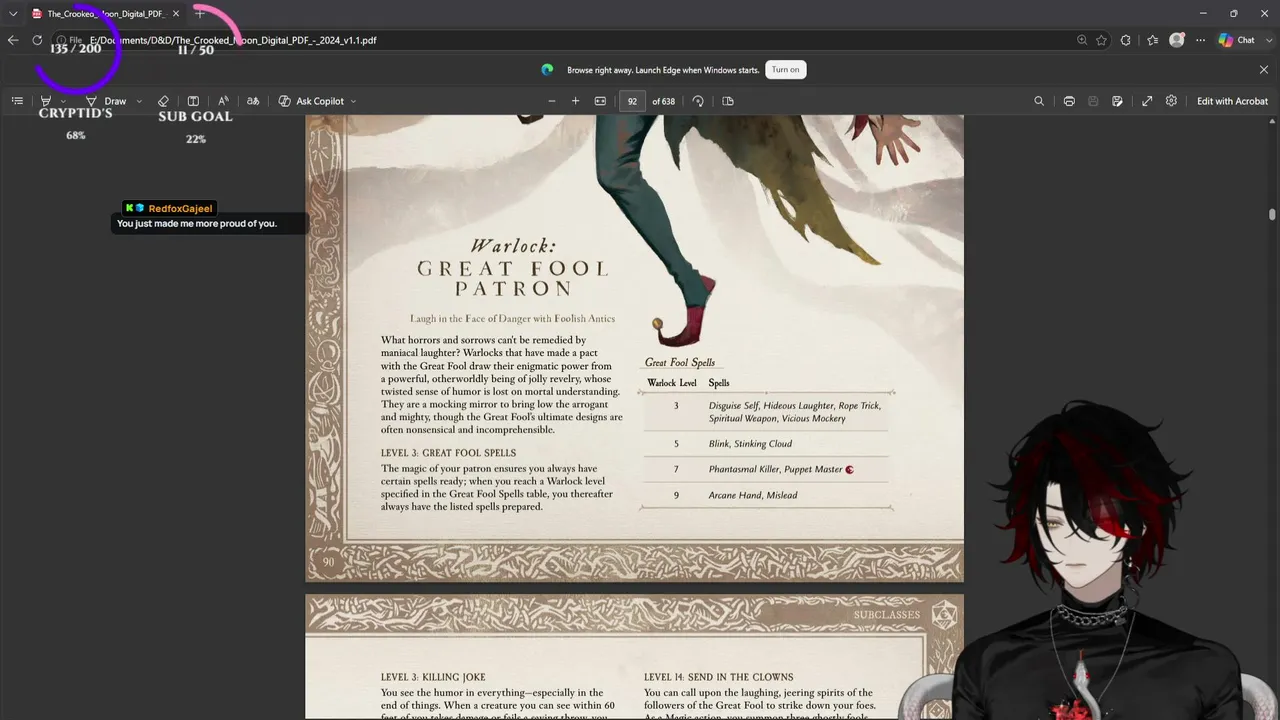
Task: Start Read aloud for the PDF
Action: pos(223,101)
